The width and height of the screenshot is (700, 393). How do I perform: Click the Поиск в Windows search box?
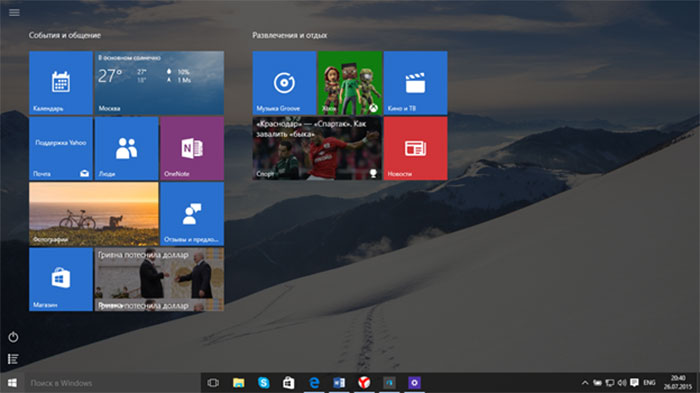pyautogui.click(x=112, y=383)
